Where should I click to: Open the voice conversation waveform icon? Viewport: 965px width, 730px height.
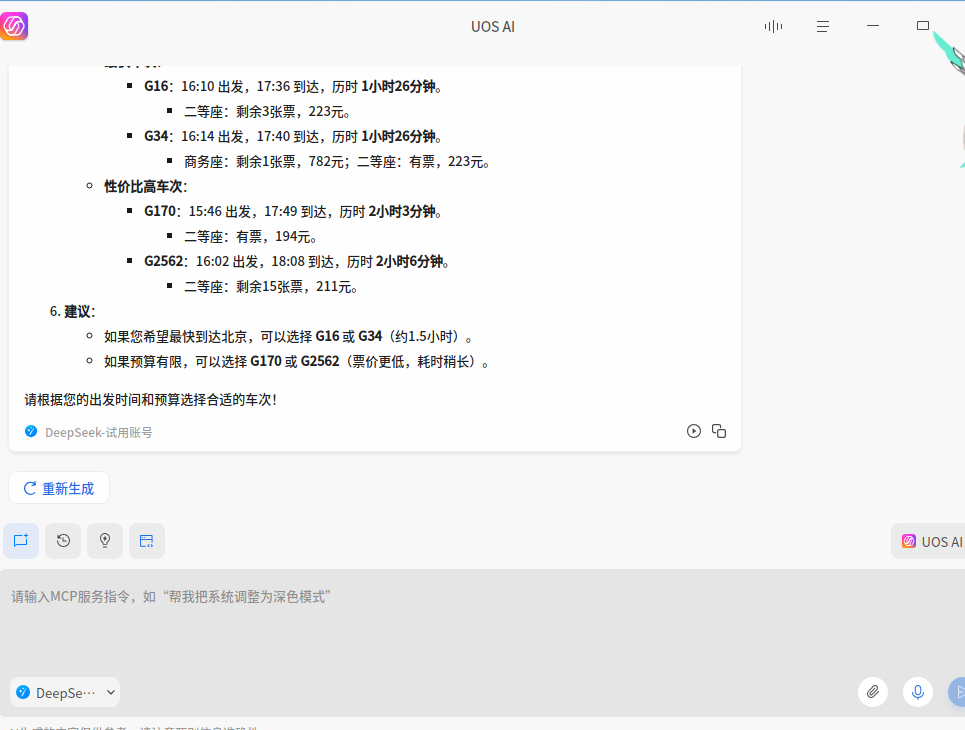[773, 26]
